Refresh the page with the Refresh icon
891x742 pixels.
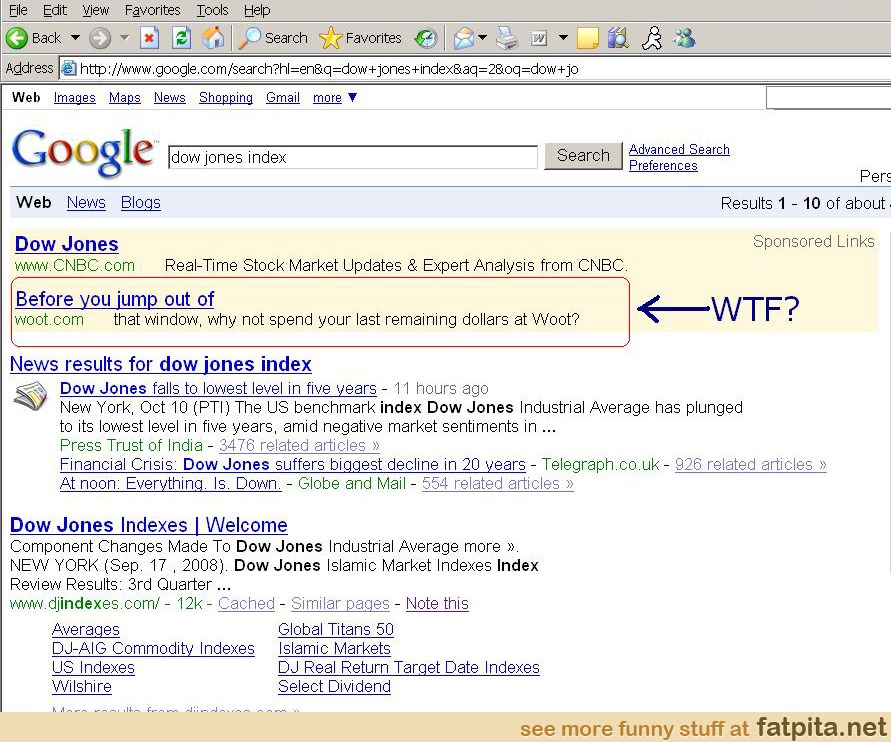181,38
